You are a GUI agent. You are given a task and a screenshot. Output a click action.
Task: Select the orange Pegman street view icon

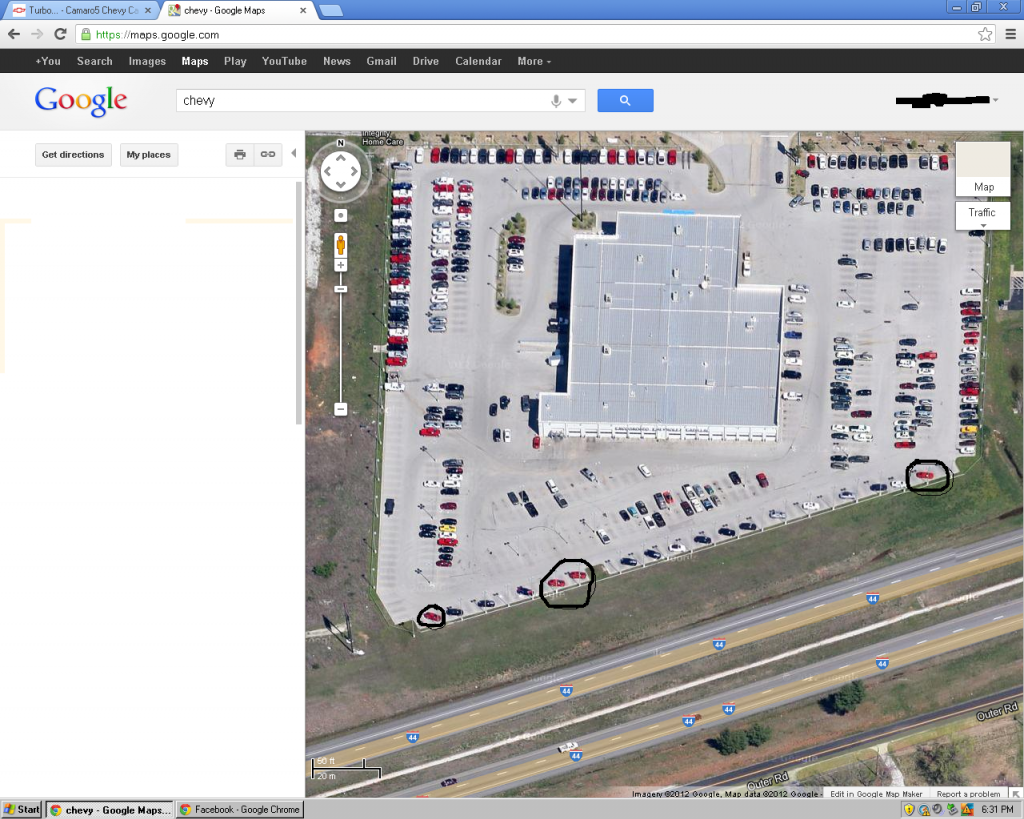pyautogui.click(x=340, y=245)
